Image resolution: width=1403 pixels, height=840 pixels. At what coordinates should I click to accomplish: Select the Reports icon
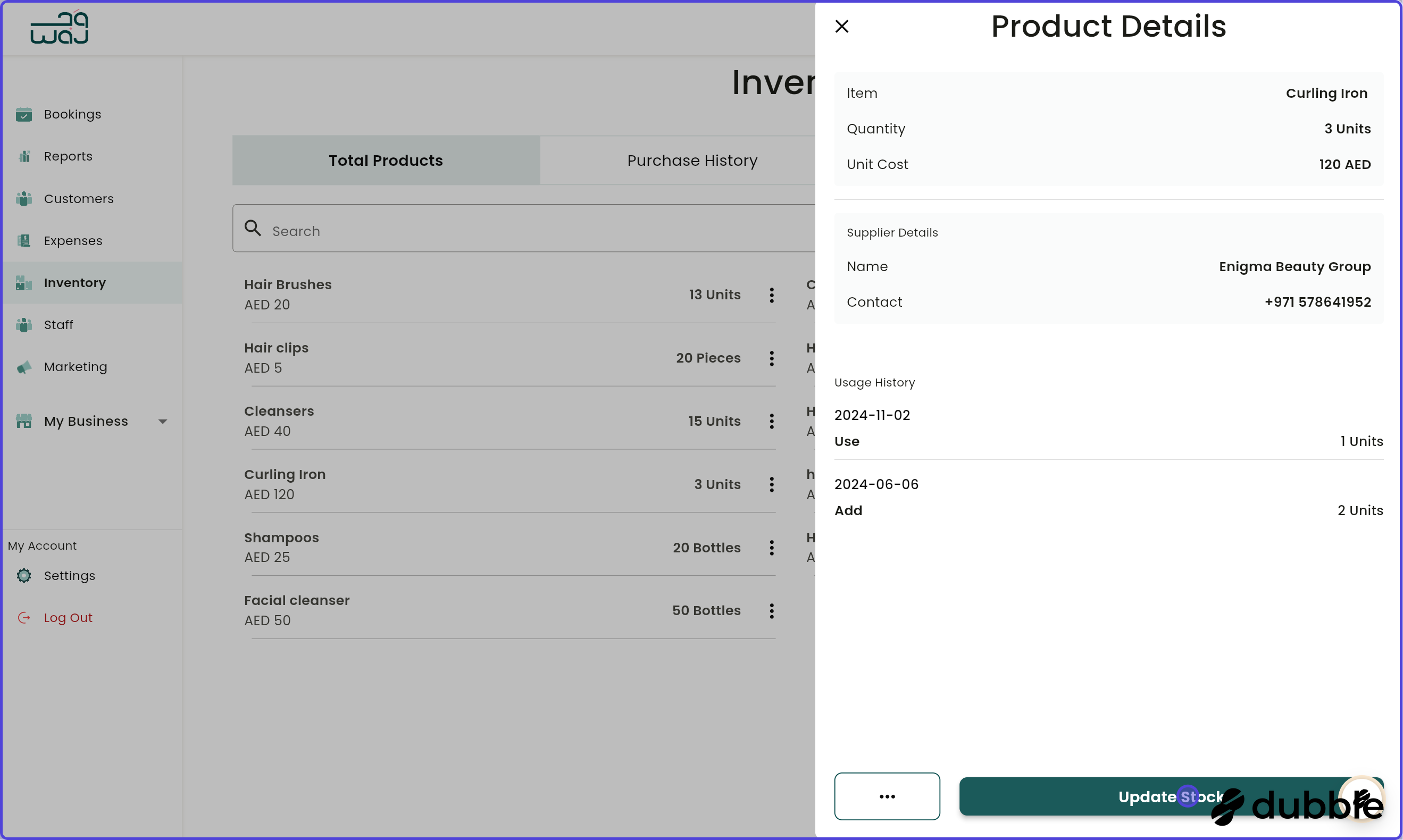click(x=24, y=156)
